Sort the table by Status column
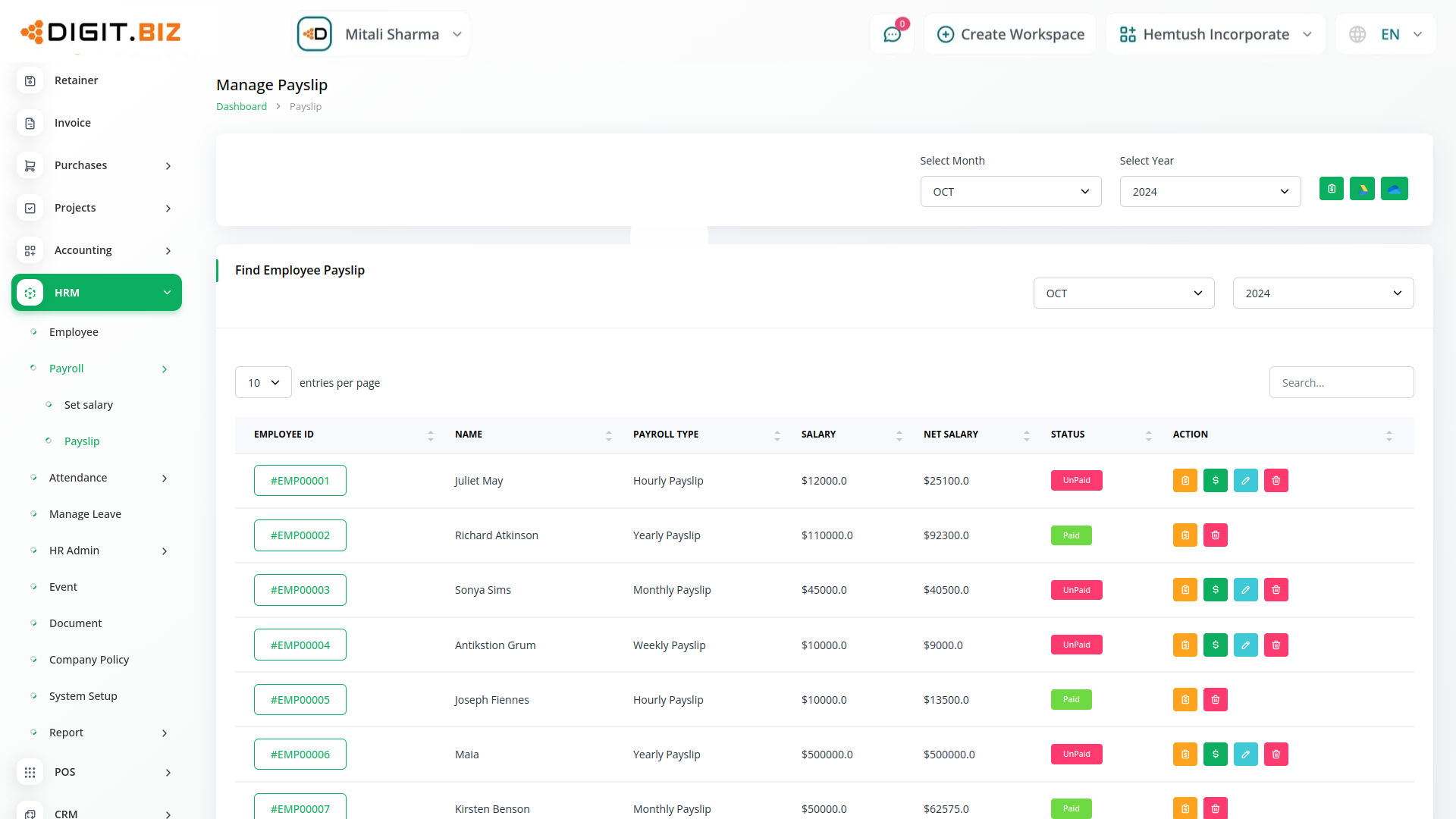The image size is (1456, 819). tap(1148, 435)
